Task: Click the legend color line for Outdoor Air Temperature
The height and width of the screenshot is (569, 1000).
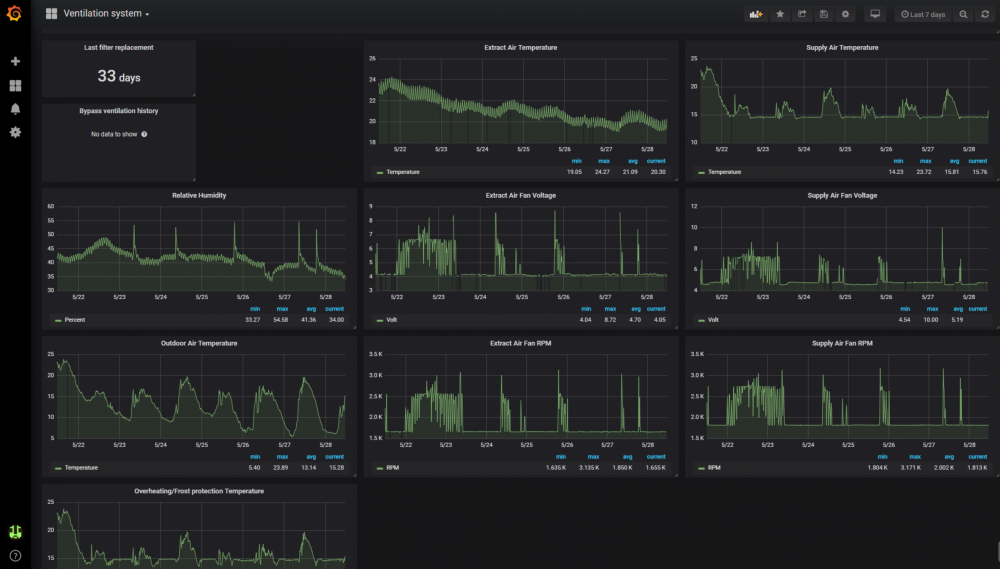Action: point(58,468)
